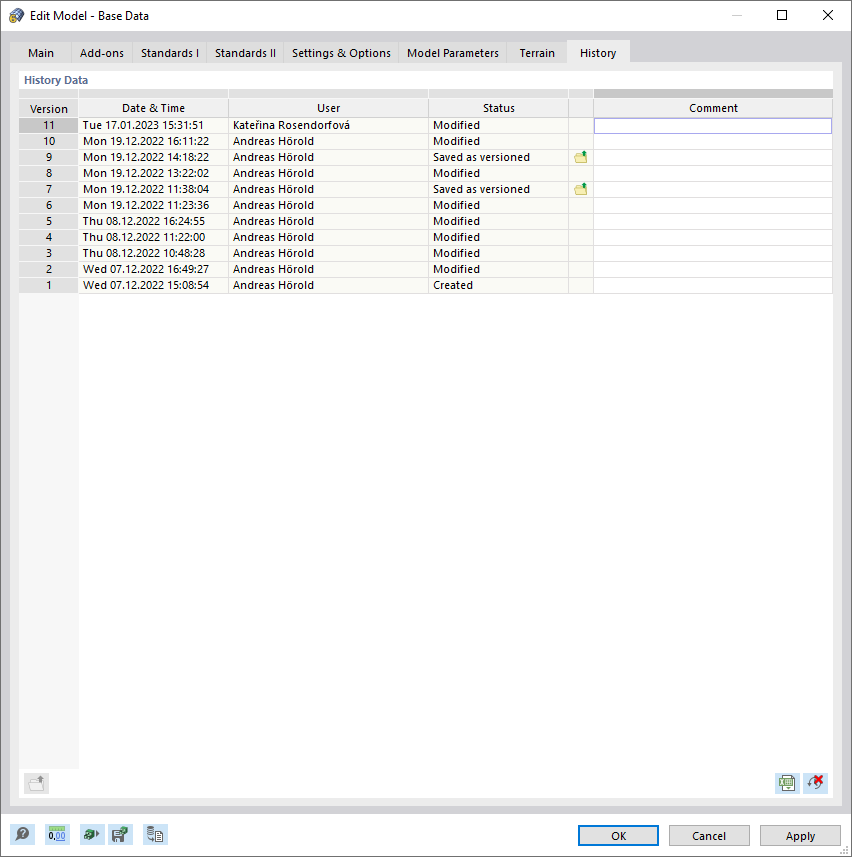Screen dimensions: 852x857
Task: Click the Status column header
Action: point(498,108)
